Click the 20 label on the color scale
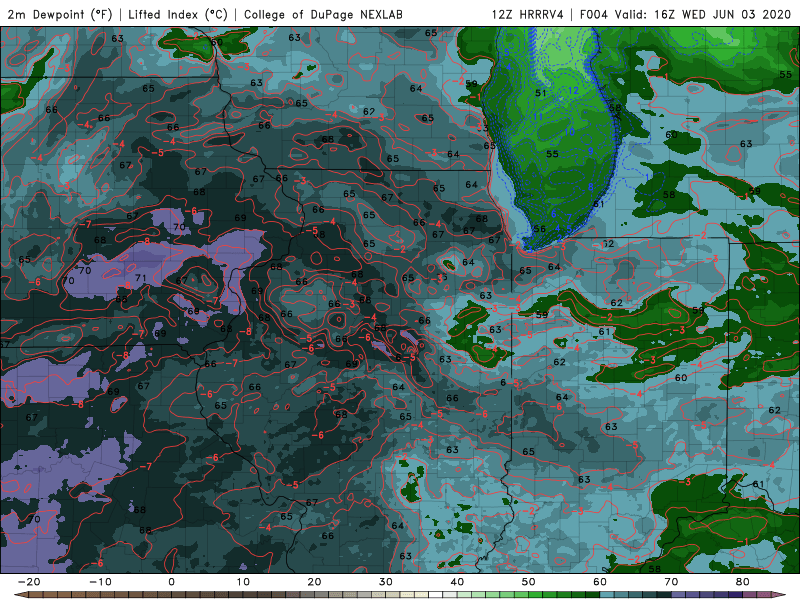The height and width of the screenshot is (600, 800). click(x=314, y=582)
